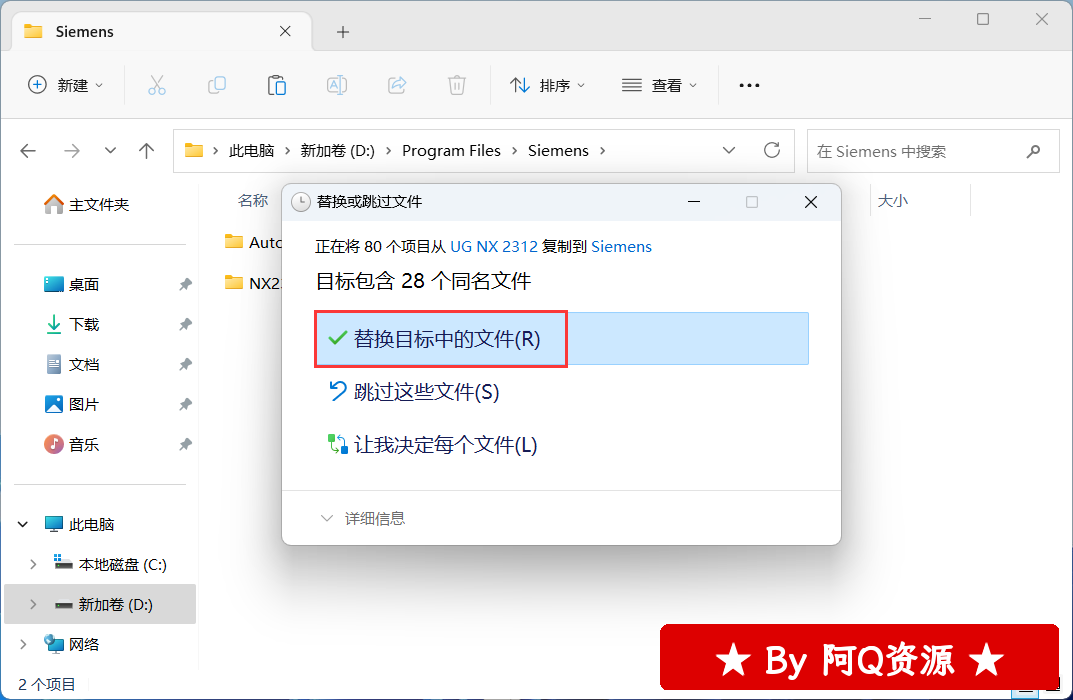Screen dimensions: 1073x700
Task: Go up one folder level
Action: [x=146, y=151]
